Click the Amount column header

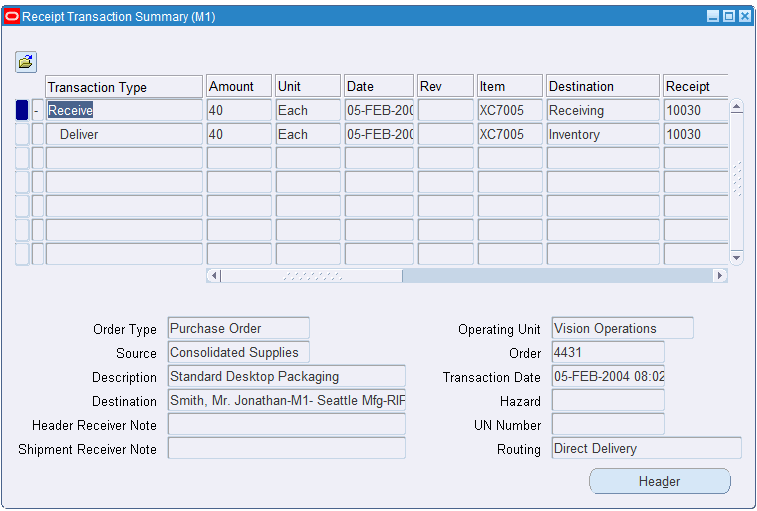click(x=239, y=86)
